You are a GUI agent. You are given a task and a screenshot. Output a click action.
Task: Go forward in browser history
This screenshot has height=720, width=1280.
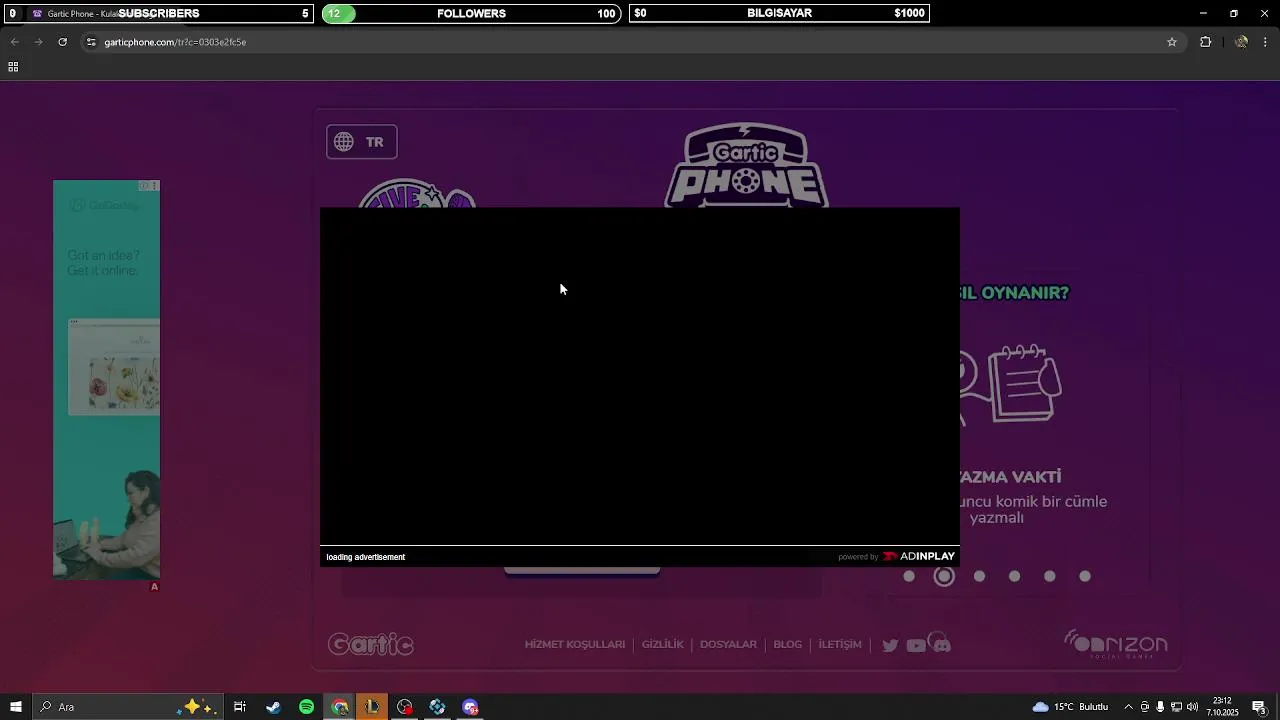click(x=38, y=42)
